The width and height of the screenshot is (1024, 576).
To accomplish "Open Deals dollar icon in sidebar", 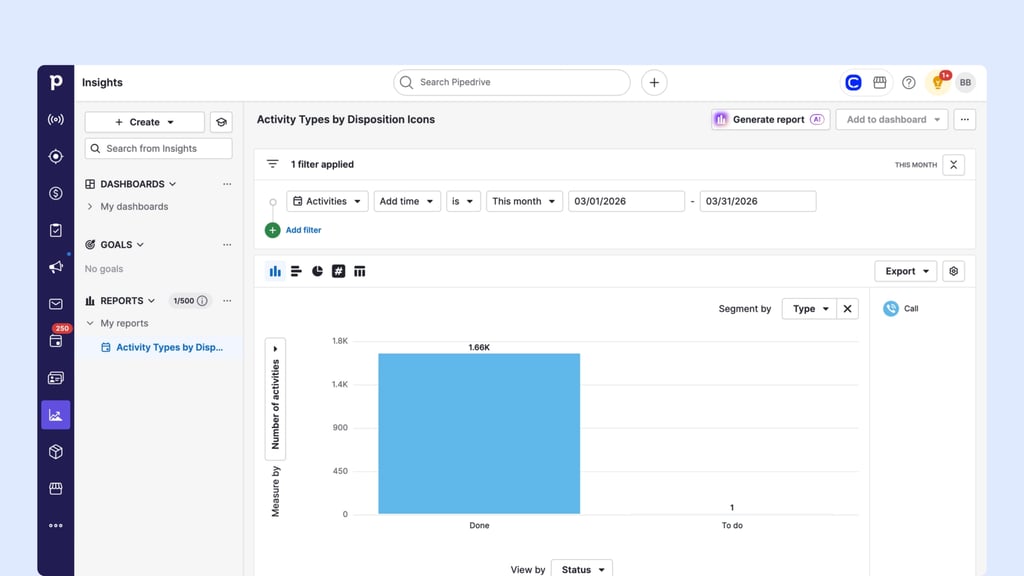I will (x=56, y=193).
